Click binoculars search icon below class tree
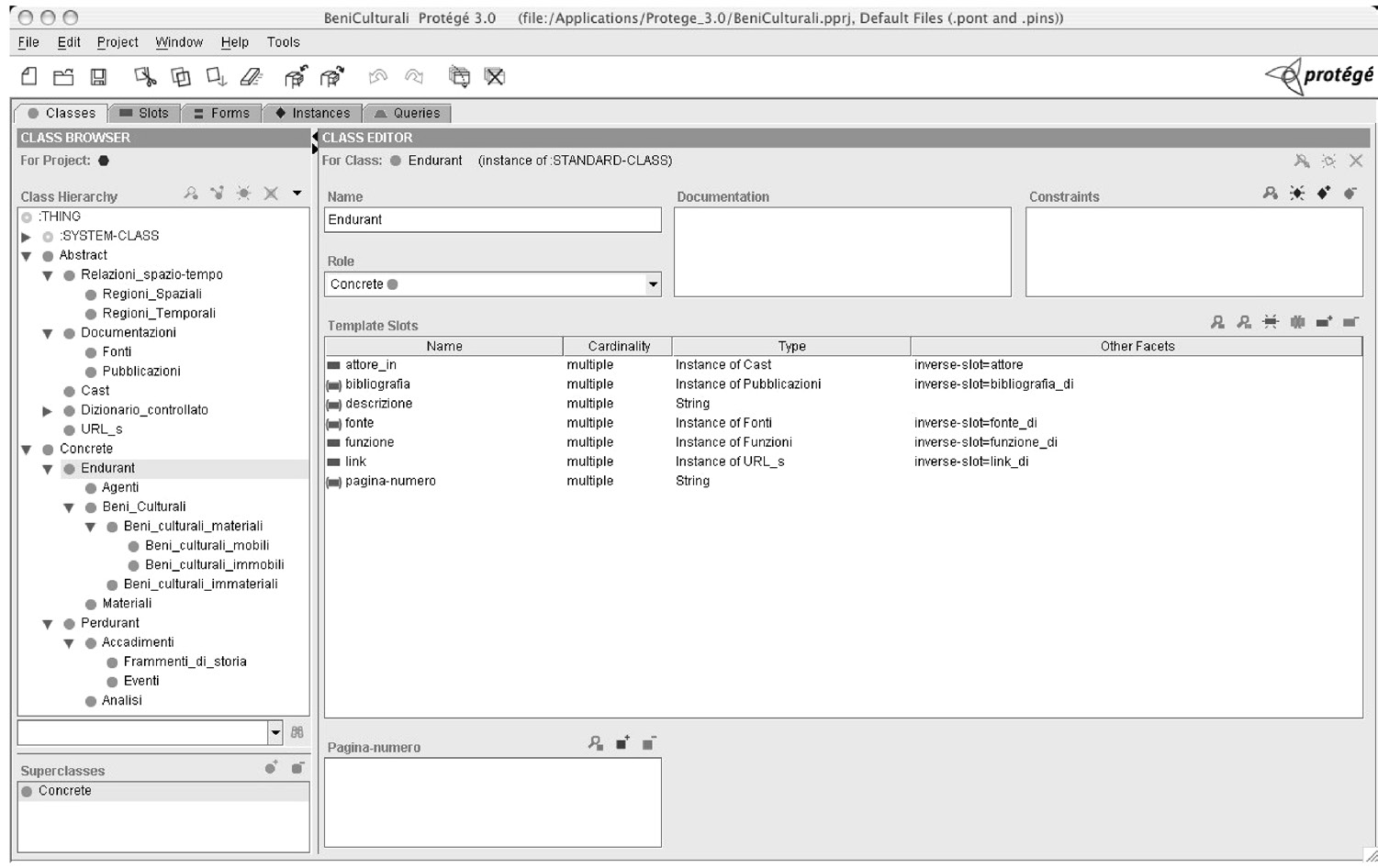 point(297,732)
